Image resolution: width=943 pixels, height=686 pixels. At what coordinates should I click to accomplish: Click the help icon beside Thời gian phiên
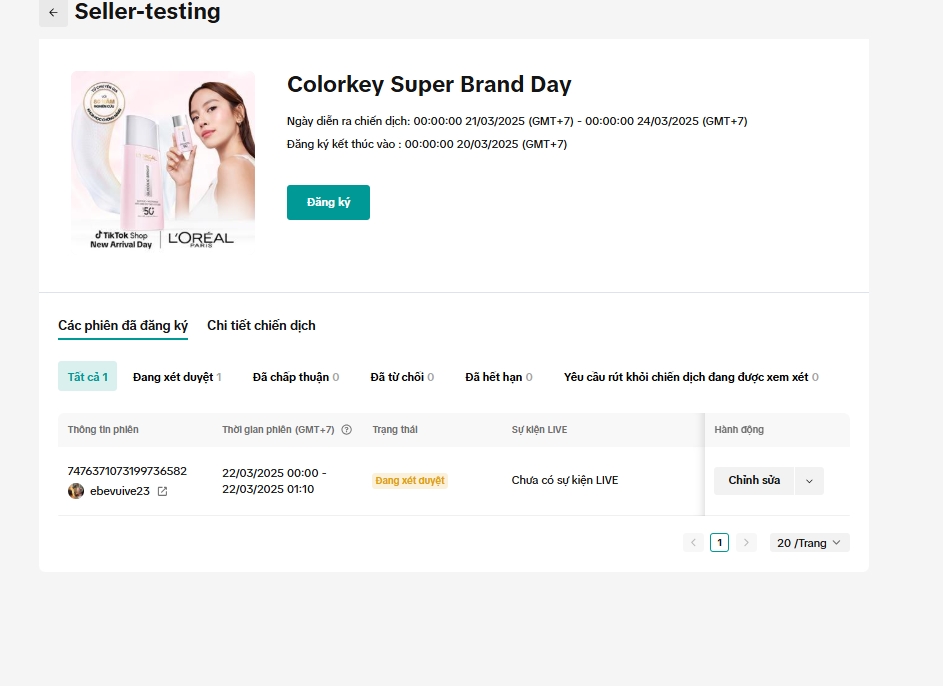(347, 430)
